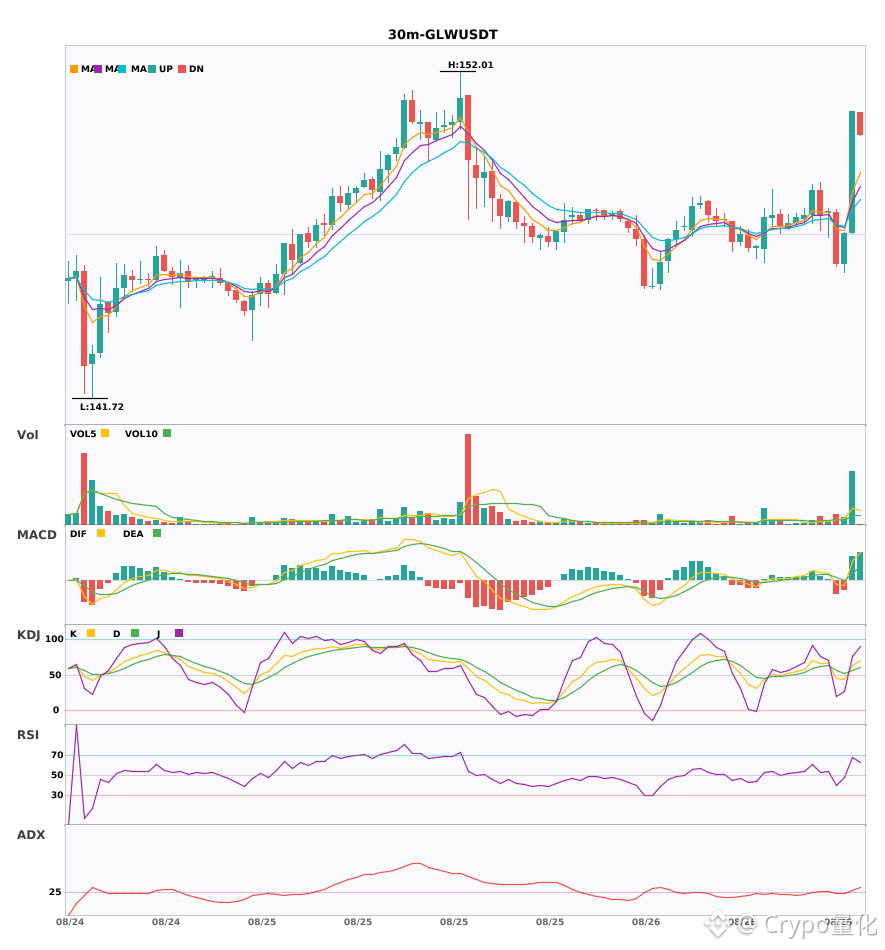The height and width of the screenshot is (950, 885).
Task: Select the UP legend text
Action: point(166,69)
